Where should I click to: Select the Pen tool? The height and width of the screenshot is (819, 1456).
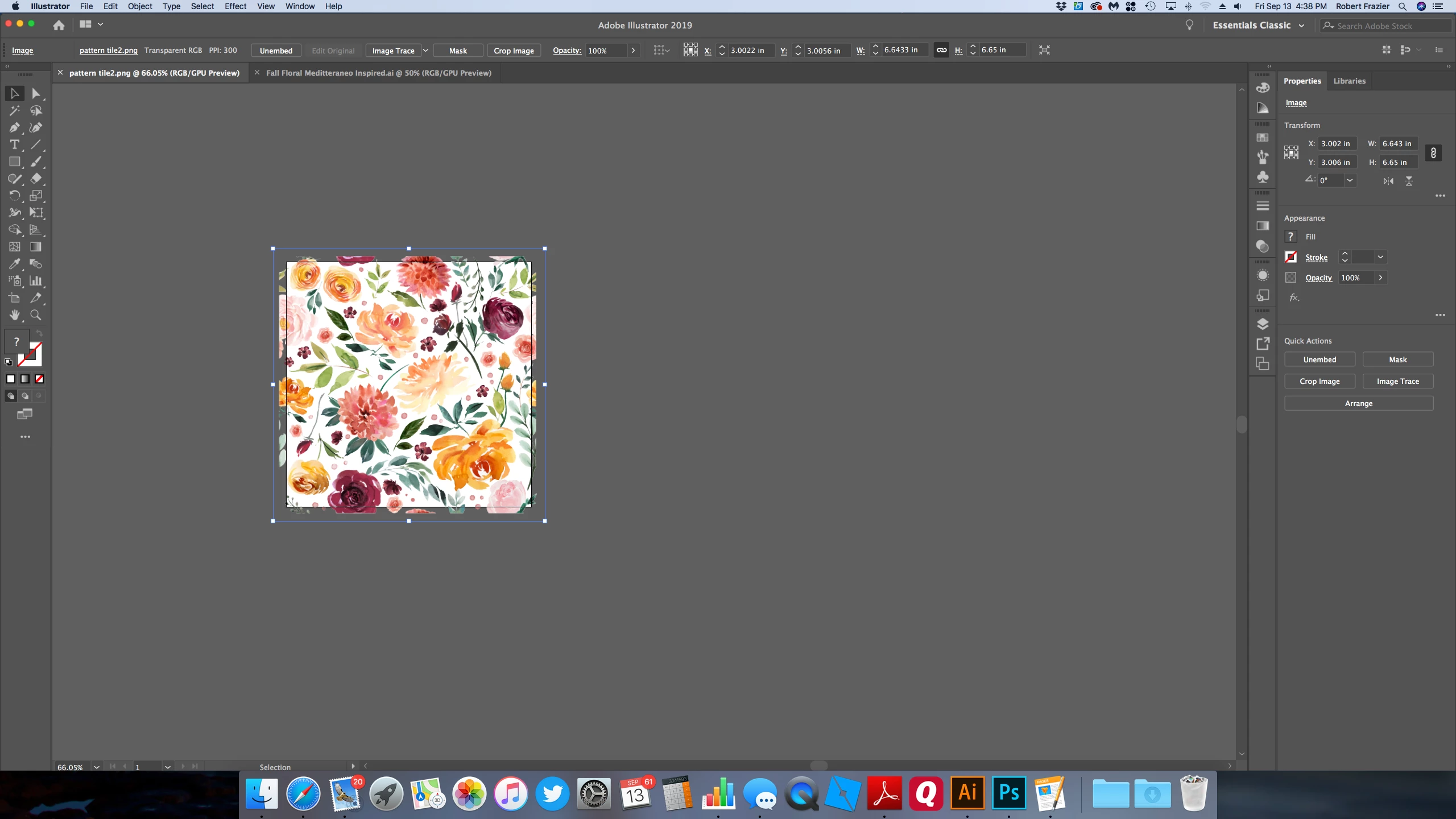(x=14, y=127)
